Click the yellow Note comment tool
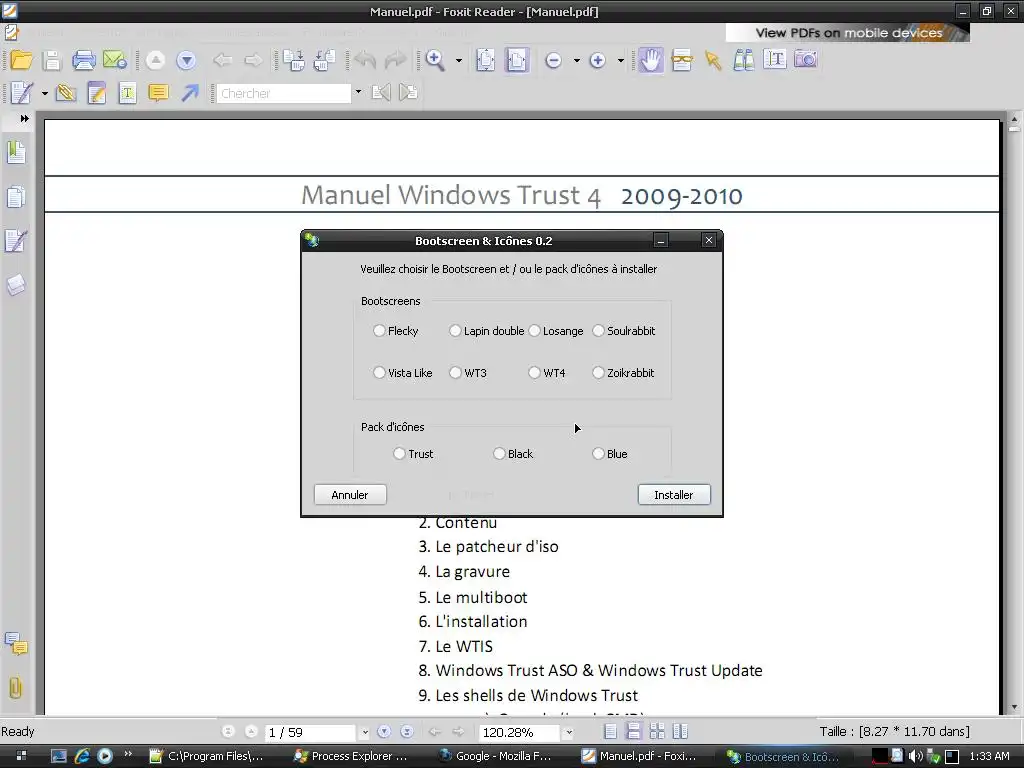Screen dimensions: 1024x768 point(158,93)
